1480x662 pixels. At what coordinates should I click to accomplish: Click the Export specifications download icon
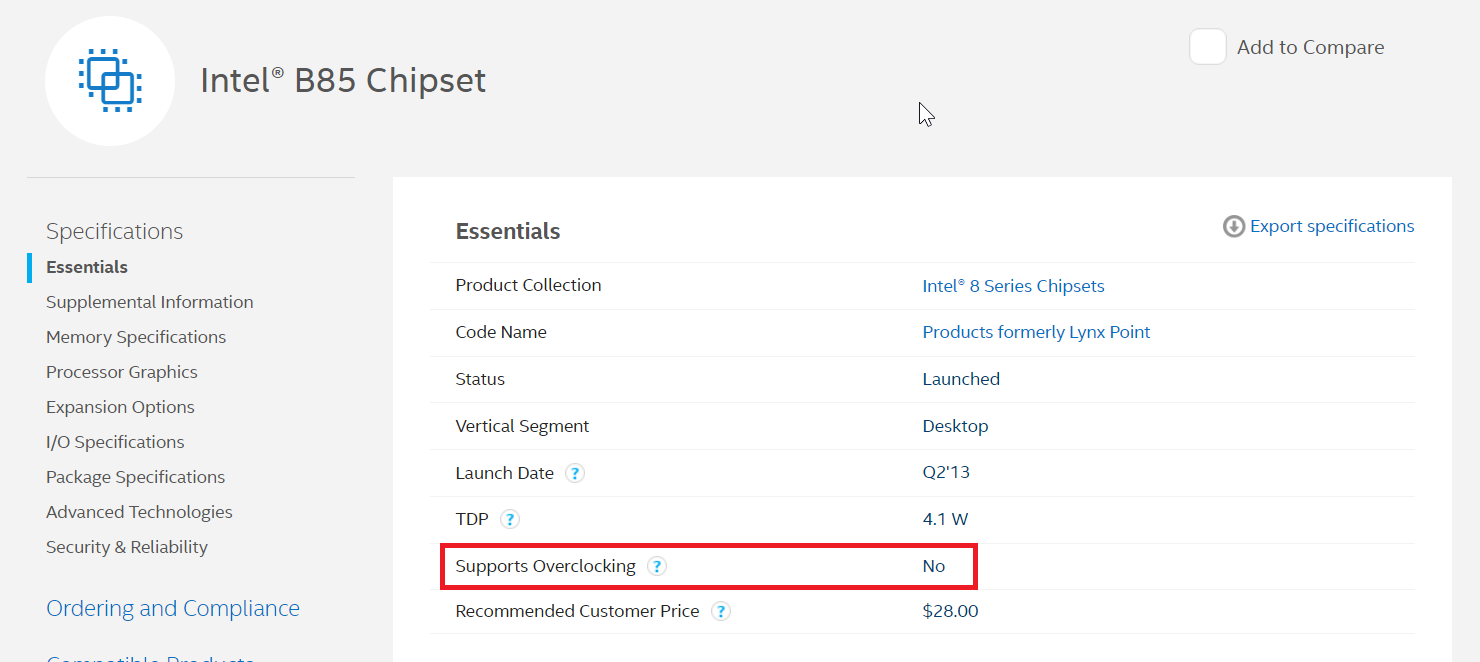click(x=1234, y=227)
